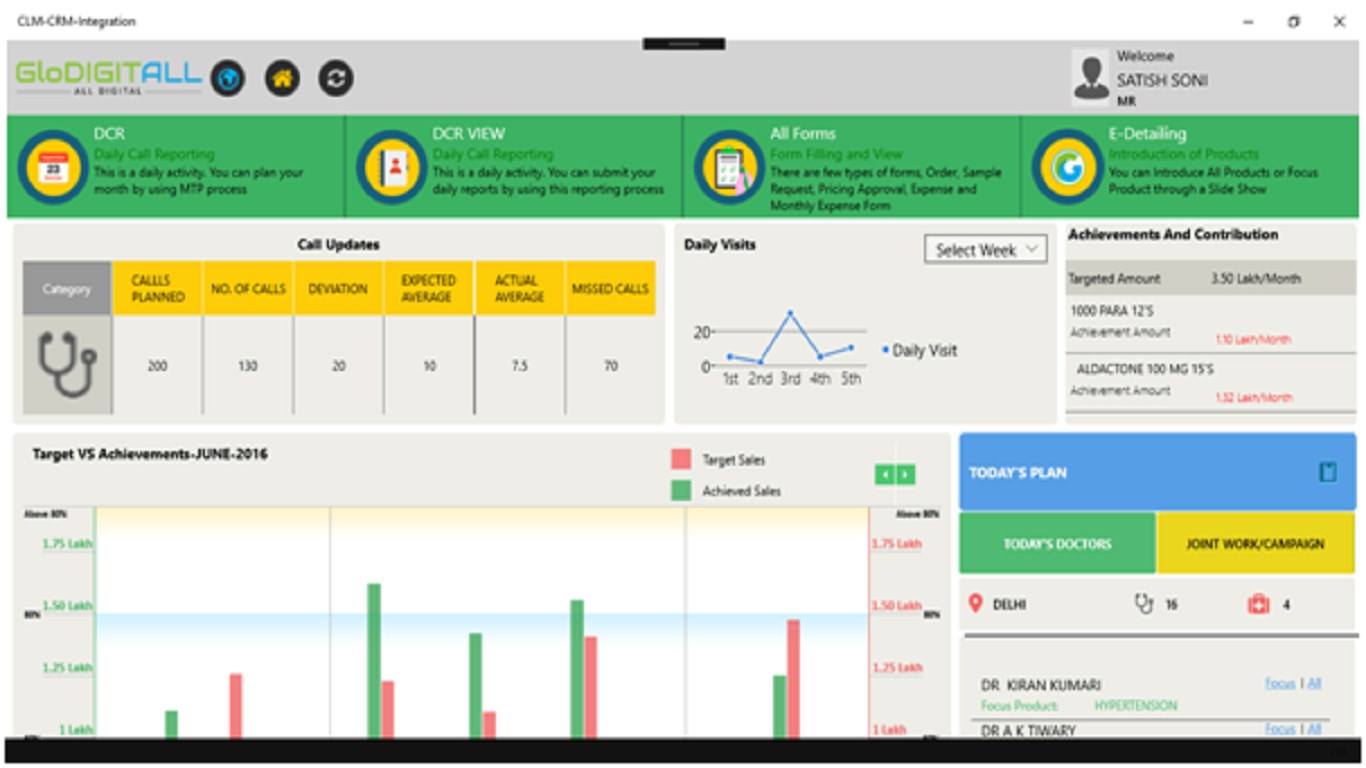Click the stethoscope icon beside the count 16

[1144, 604]
